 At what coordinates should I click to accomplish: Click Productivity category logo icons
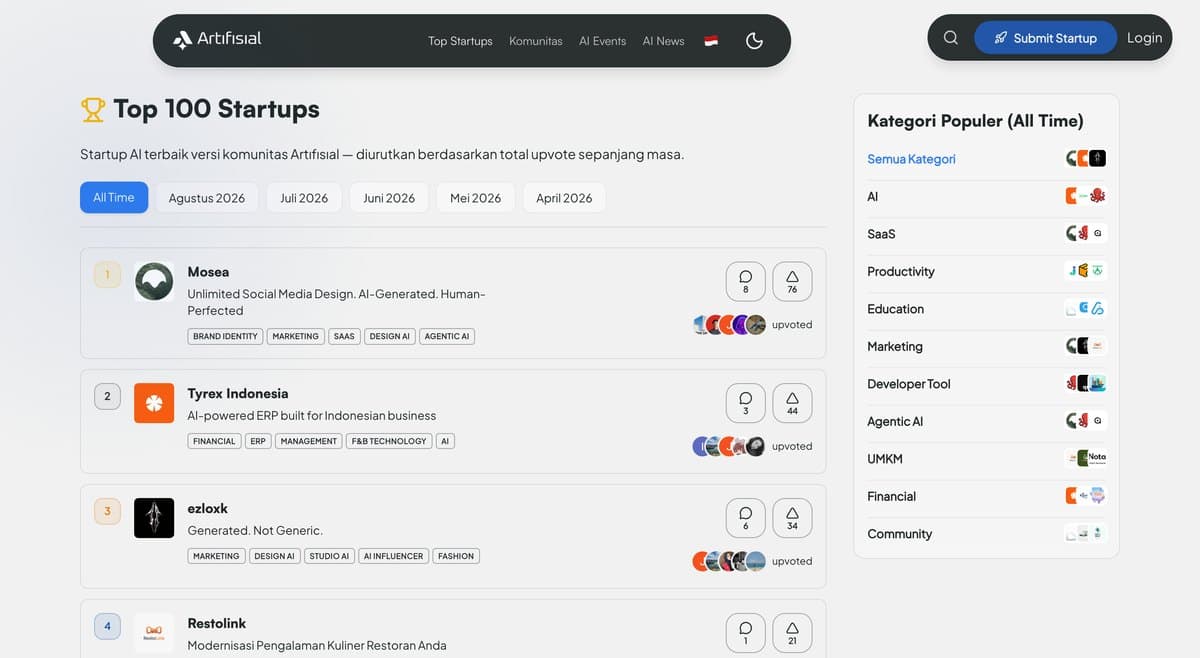pyautogui.click(x=1086, y=271)
